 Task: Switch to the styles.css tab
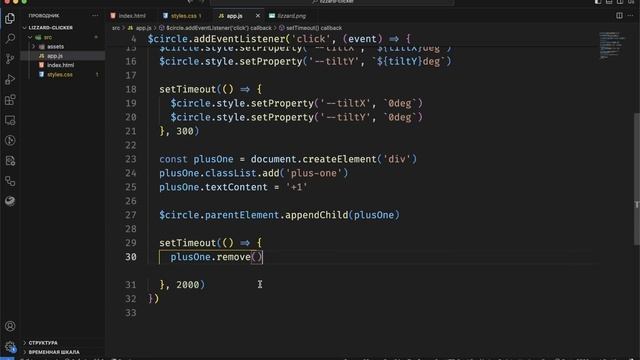coord(183,16)
